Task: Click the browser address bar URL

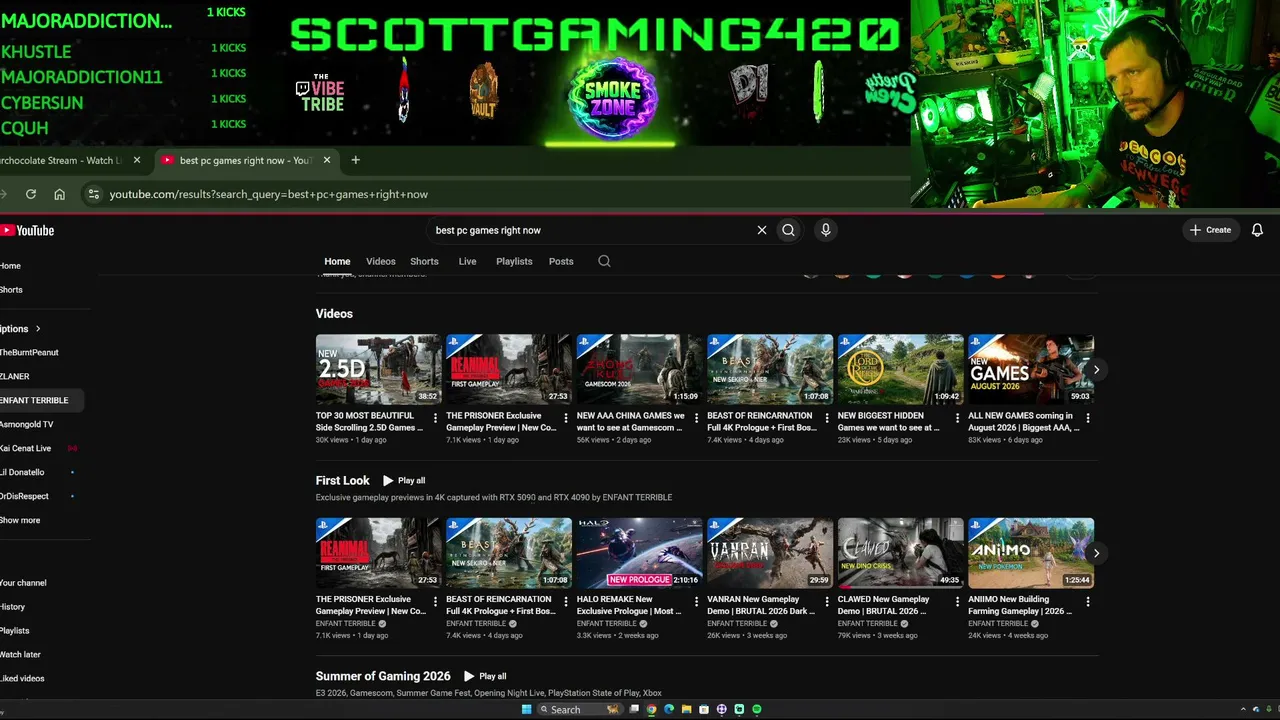Action: [x=268, y=194]
